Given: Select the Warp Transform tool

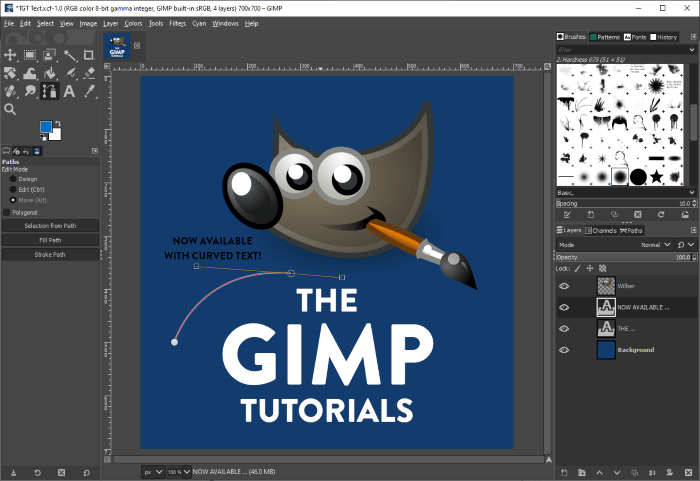Looking at the screenshot, I should (x=30, y=73).
